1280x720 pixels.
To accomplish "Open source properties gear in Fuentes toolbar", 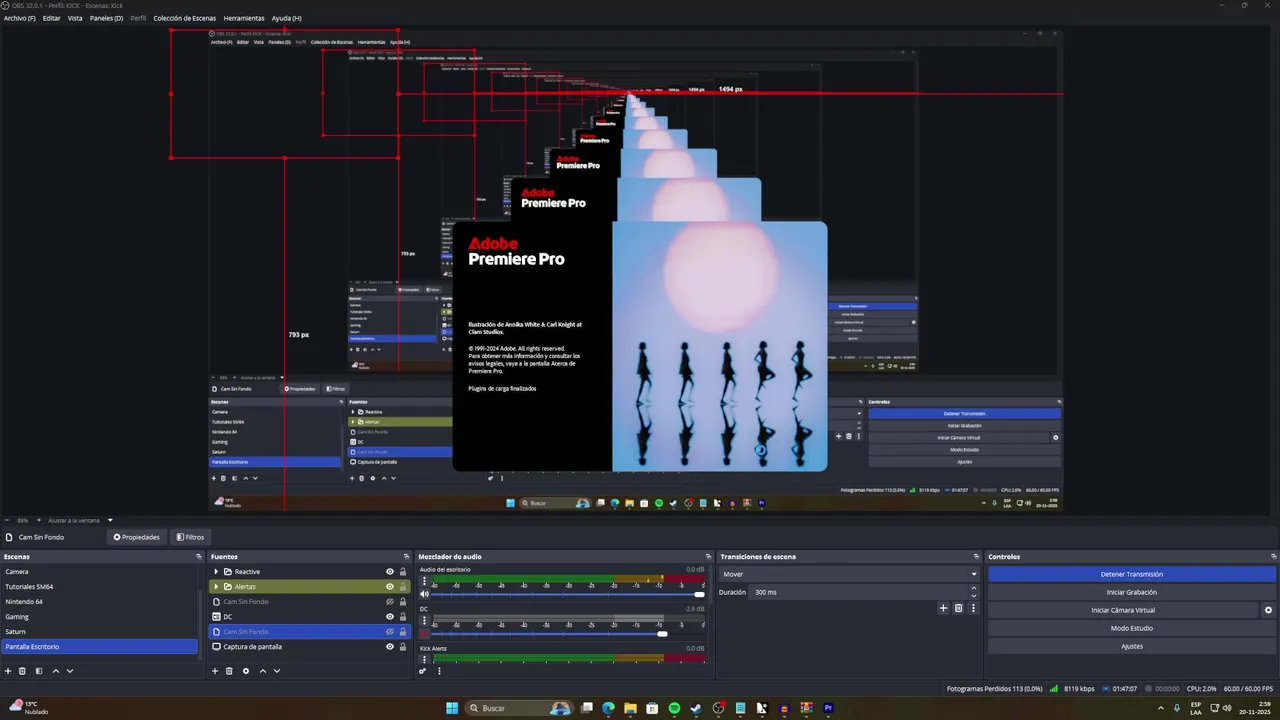I will pos(246,671).
